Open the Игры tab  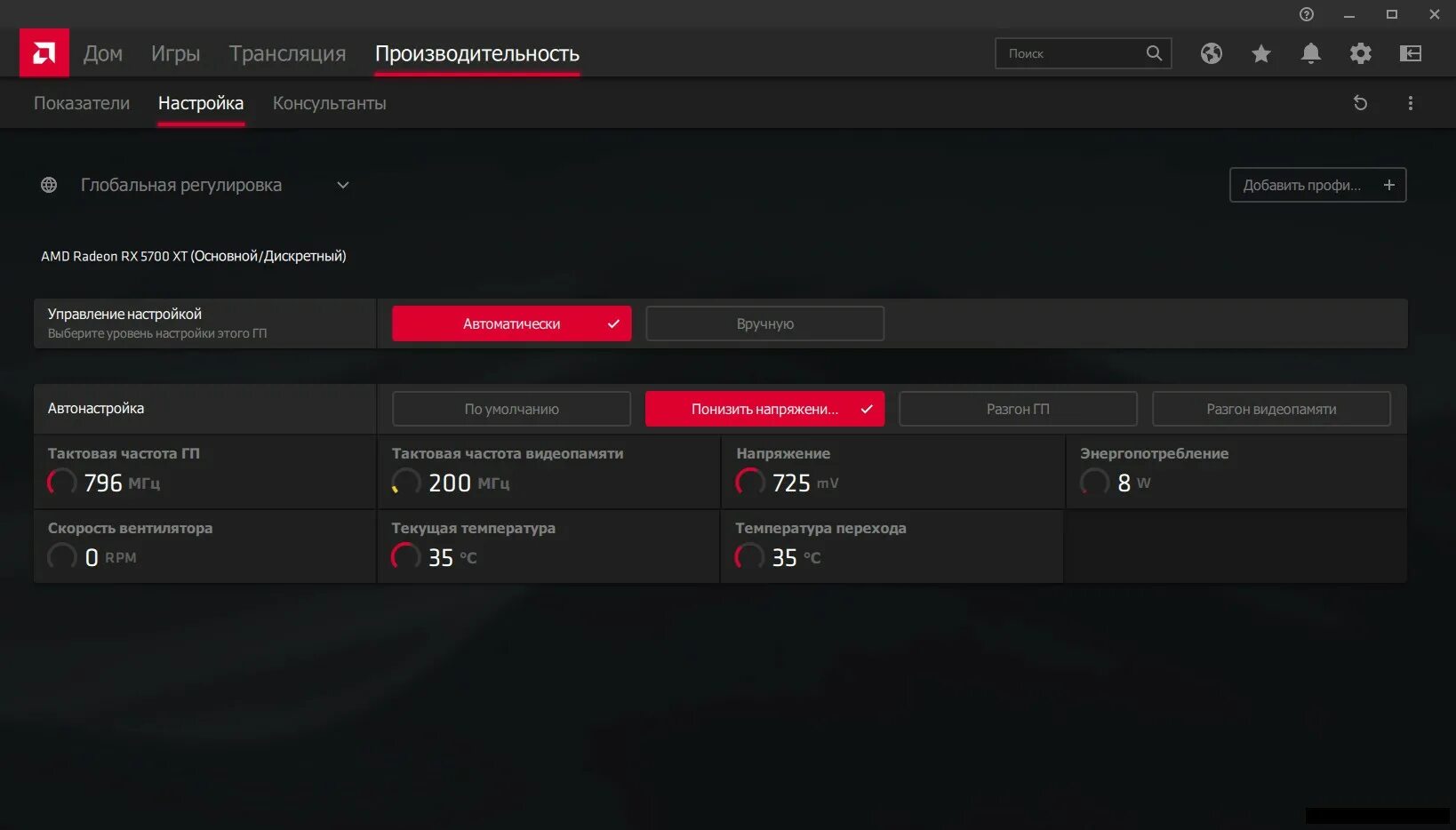coord(176,53)
